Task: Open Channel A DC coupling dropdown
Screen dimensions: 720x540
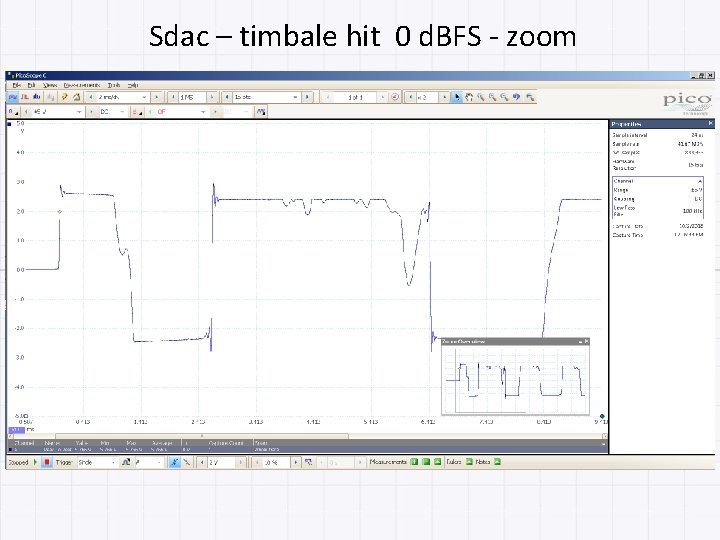Action: [x=122, y=112]
